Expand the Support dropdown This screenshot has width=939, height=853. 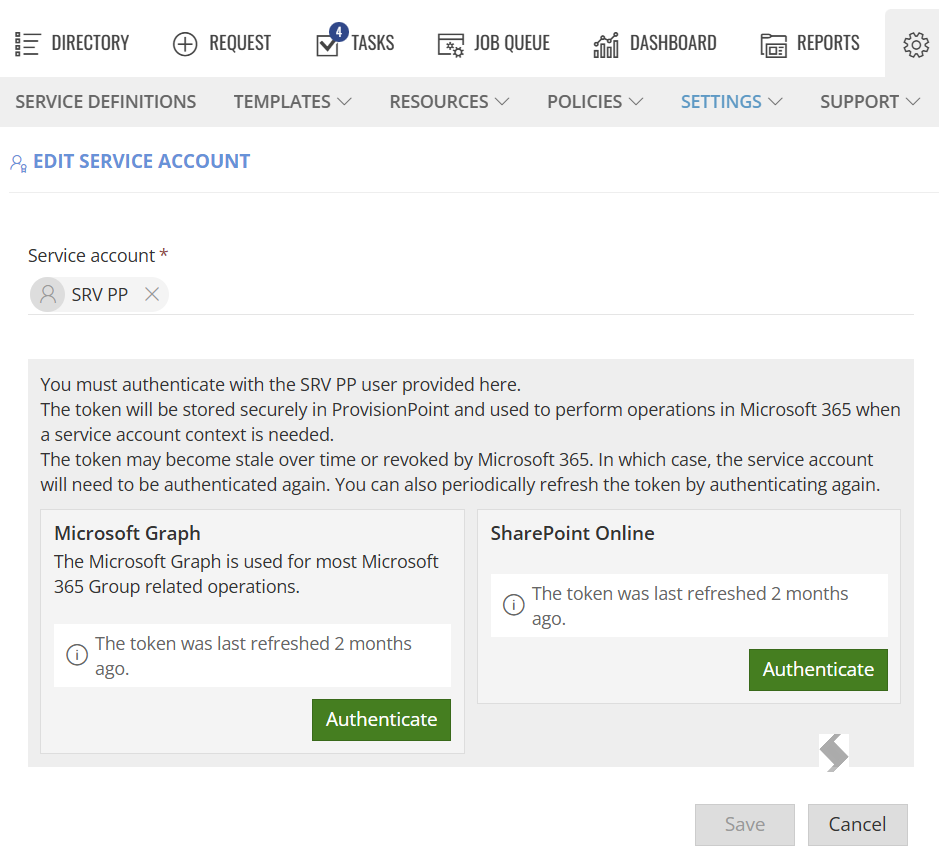(870, 102)
